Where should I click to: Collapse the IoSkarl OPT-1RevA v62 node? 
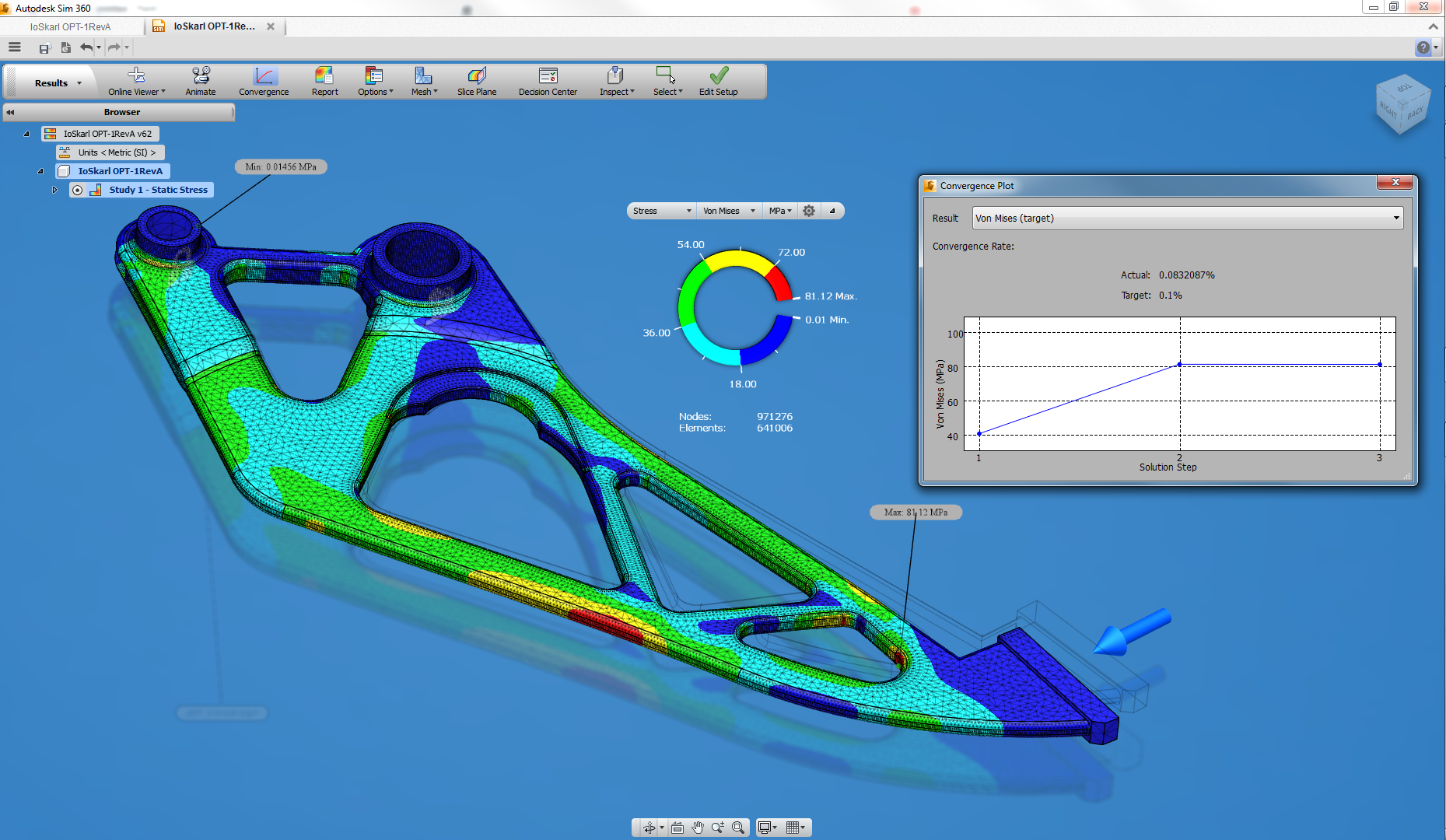point(26,134)
